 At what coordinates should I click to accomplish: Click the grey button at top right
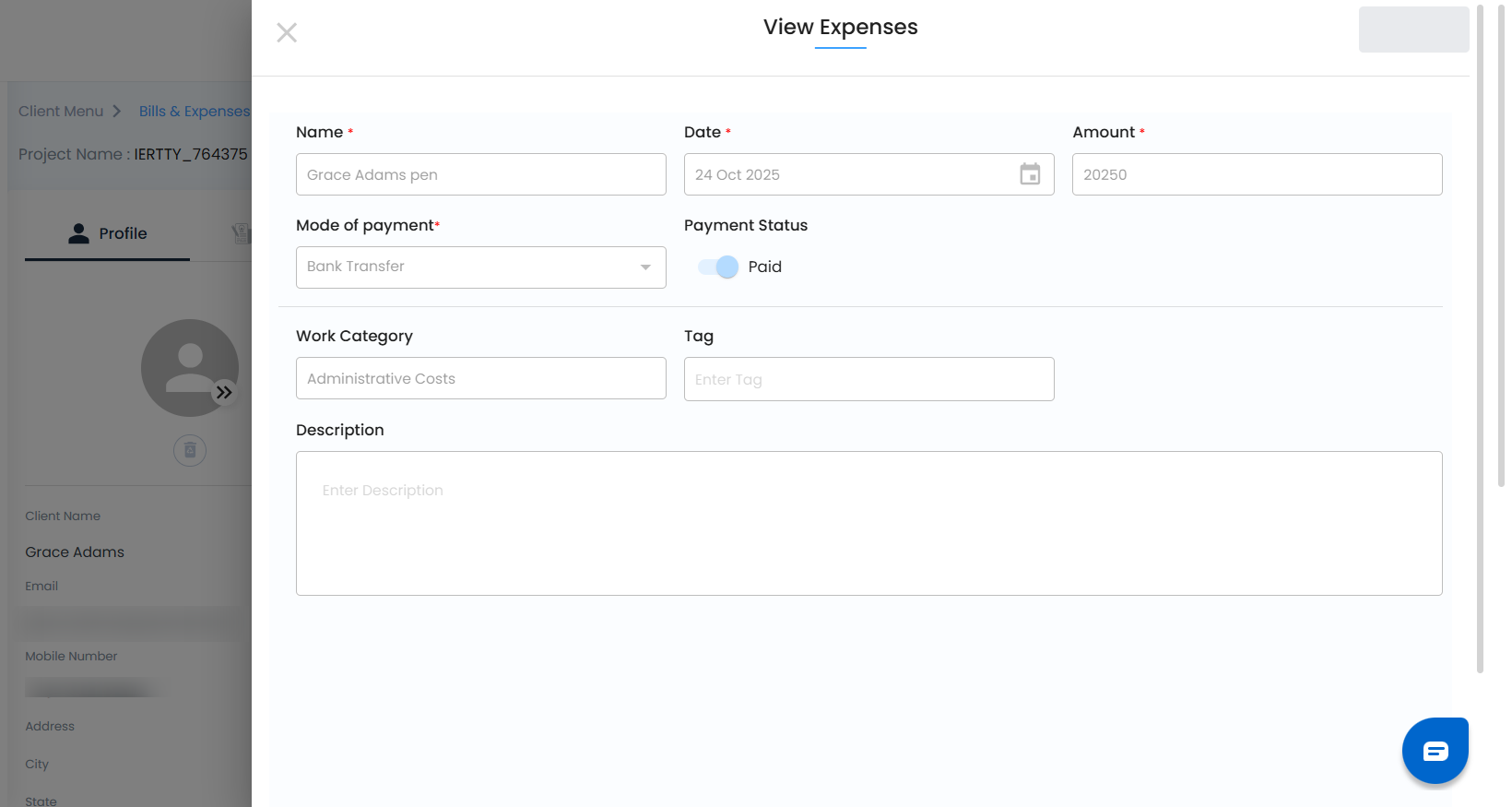[x=1413, y=30]
